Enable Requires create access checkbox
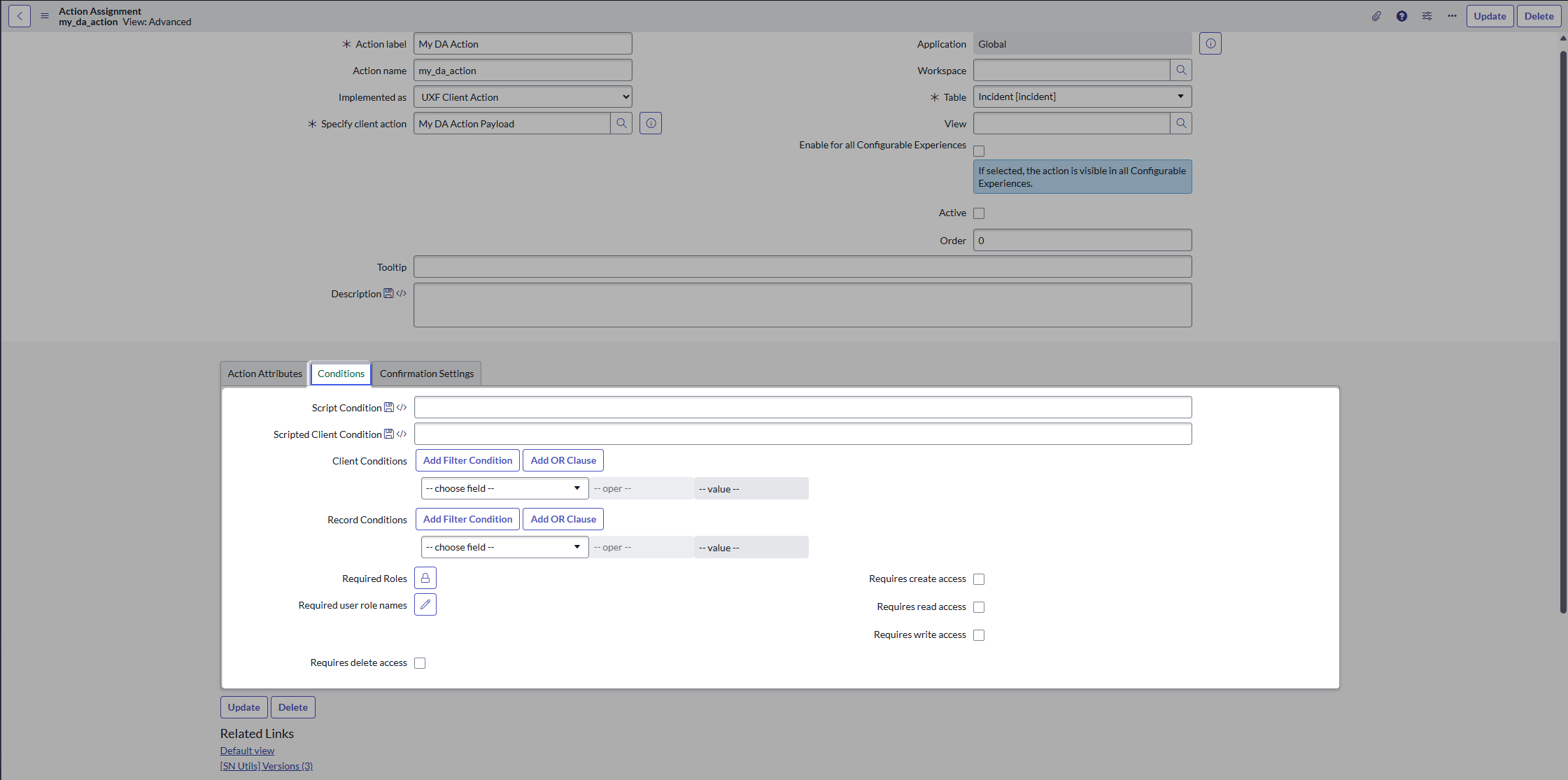Image resolution: width=1568 pixels, height=780 pixels. 979,579
